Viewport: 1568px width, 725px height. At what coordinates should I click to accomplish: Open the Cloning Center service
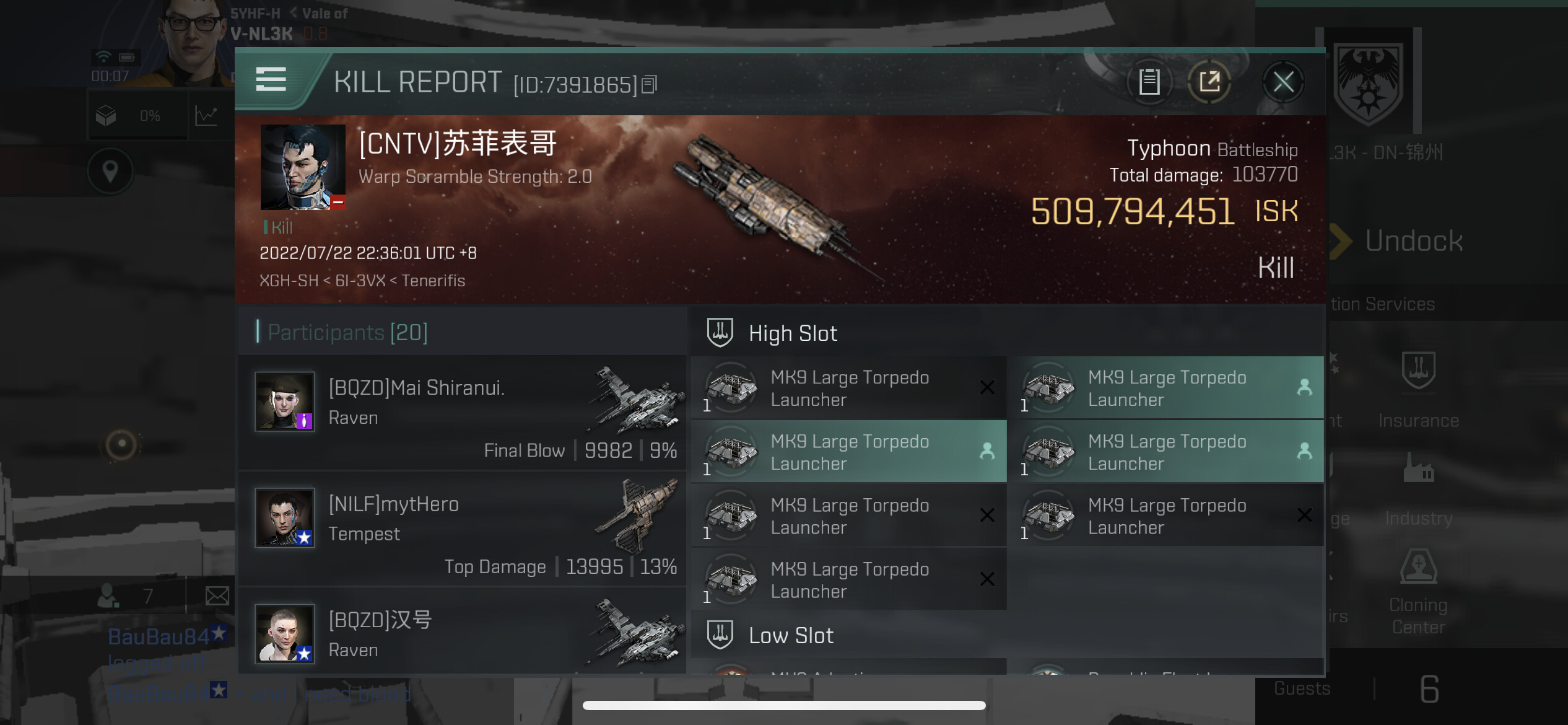[1418, 591]
